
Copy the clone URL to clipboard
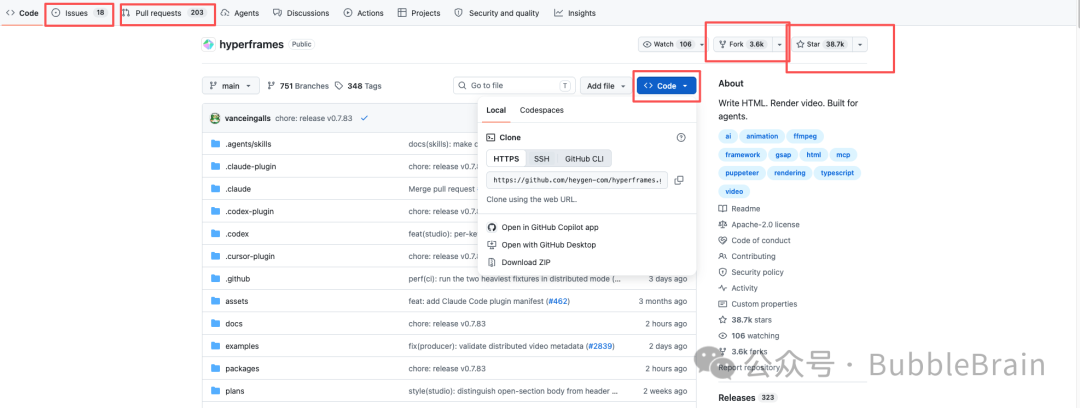point(678,181)
